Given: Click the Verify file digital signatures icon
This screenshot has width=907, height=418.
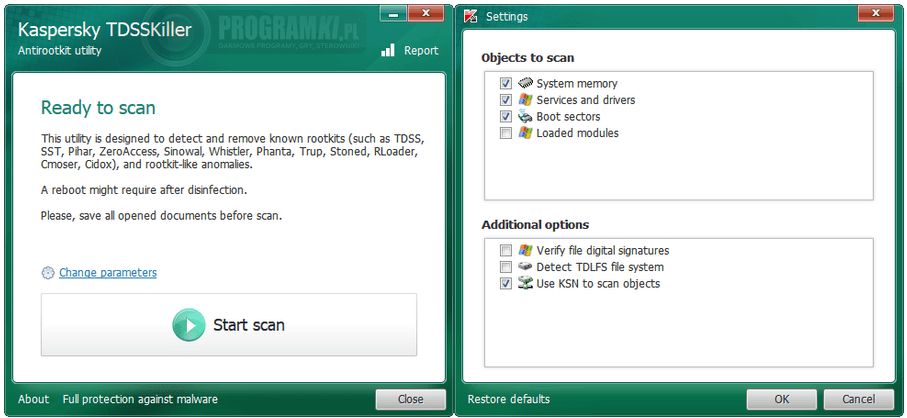Looking at the screenshot, I should (525, 250).
